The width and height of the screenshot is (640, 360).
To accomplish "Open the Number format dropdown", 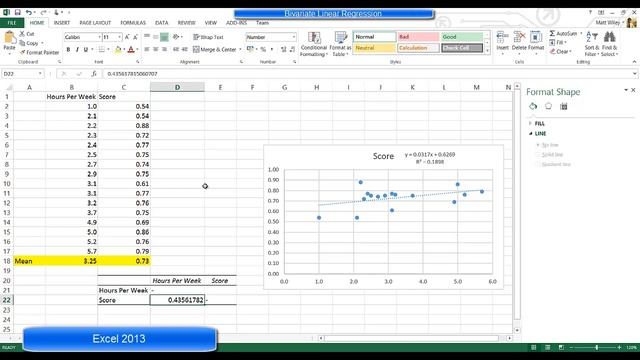I will pos(293,37).
